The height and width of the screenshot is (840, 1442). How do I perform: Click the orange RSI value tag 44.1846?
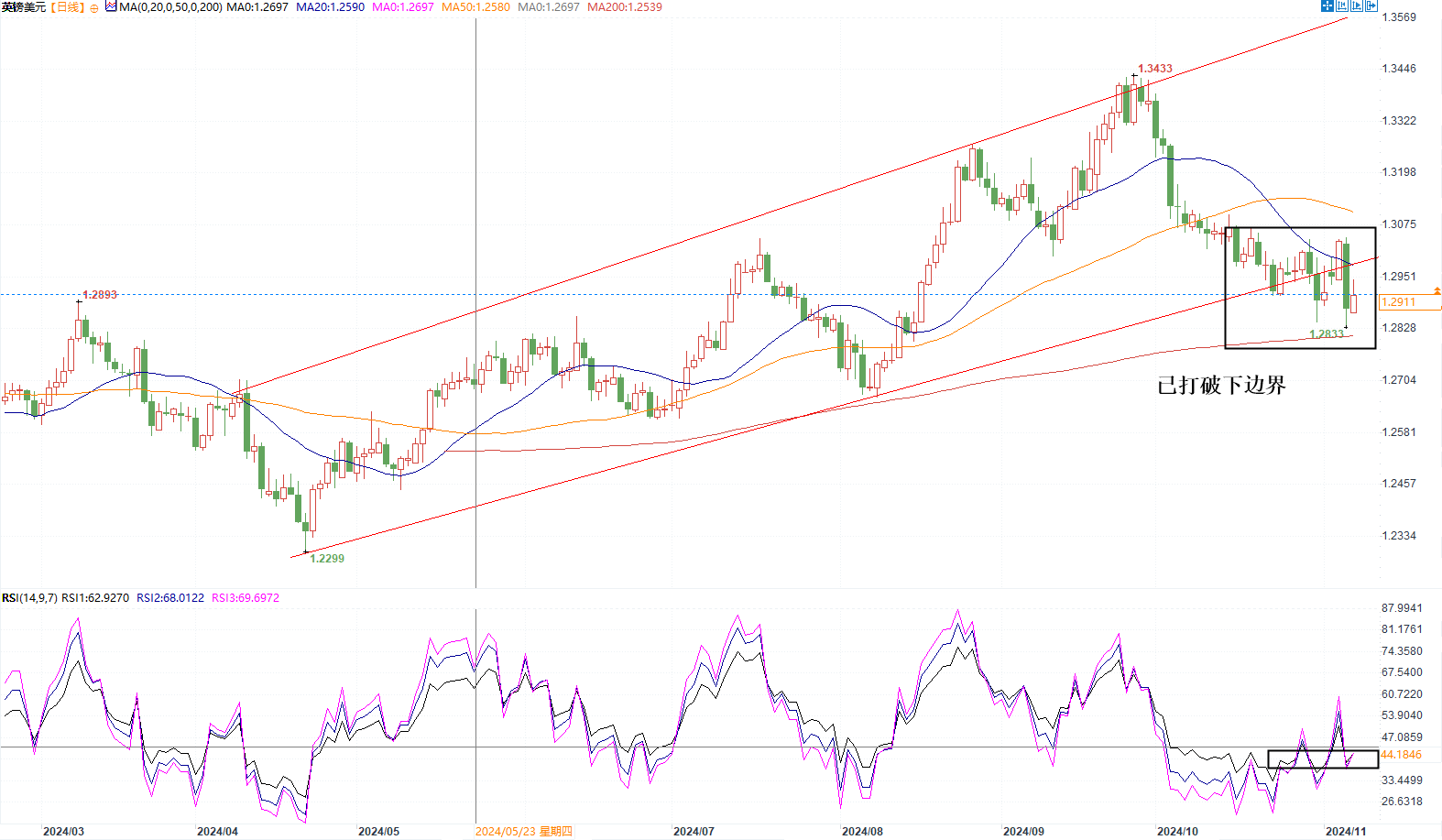(x=1401, y=755)
